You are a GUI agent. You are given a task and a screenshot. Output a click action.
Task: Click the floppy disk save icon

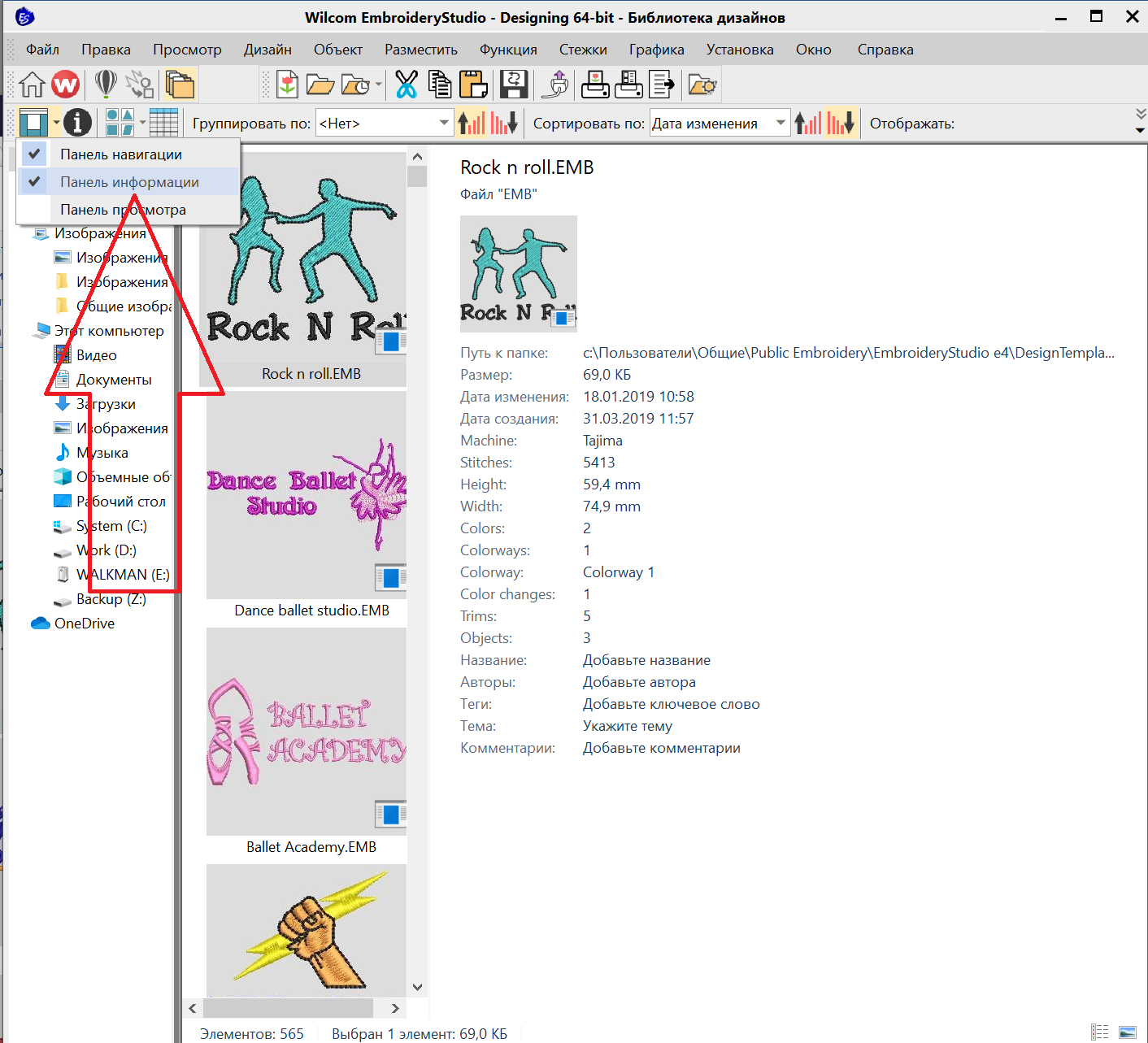[514, 85]
